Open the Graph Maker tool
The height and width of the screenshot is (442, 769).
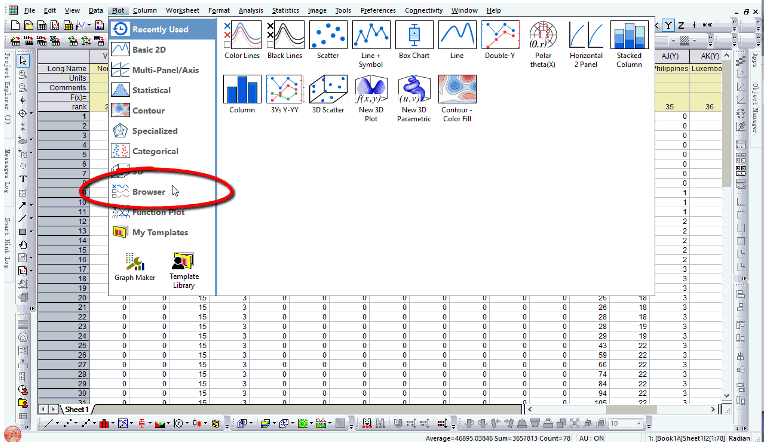point(135,267)
